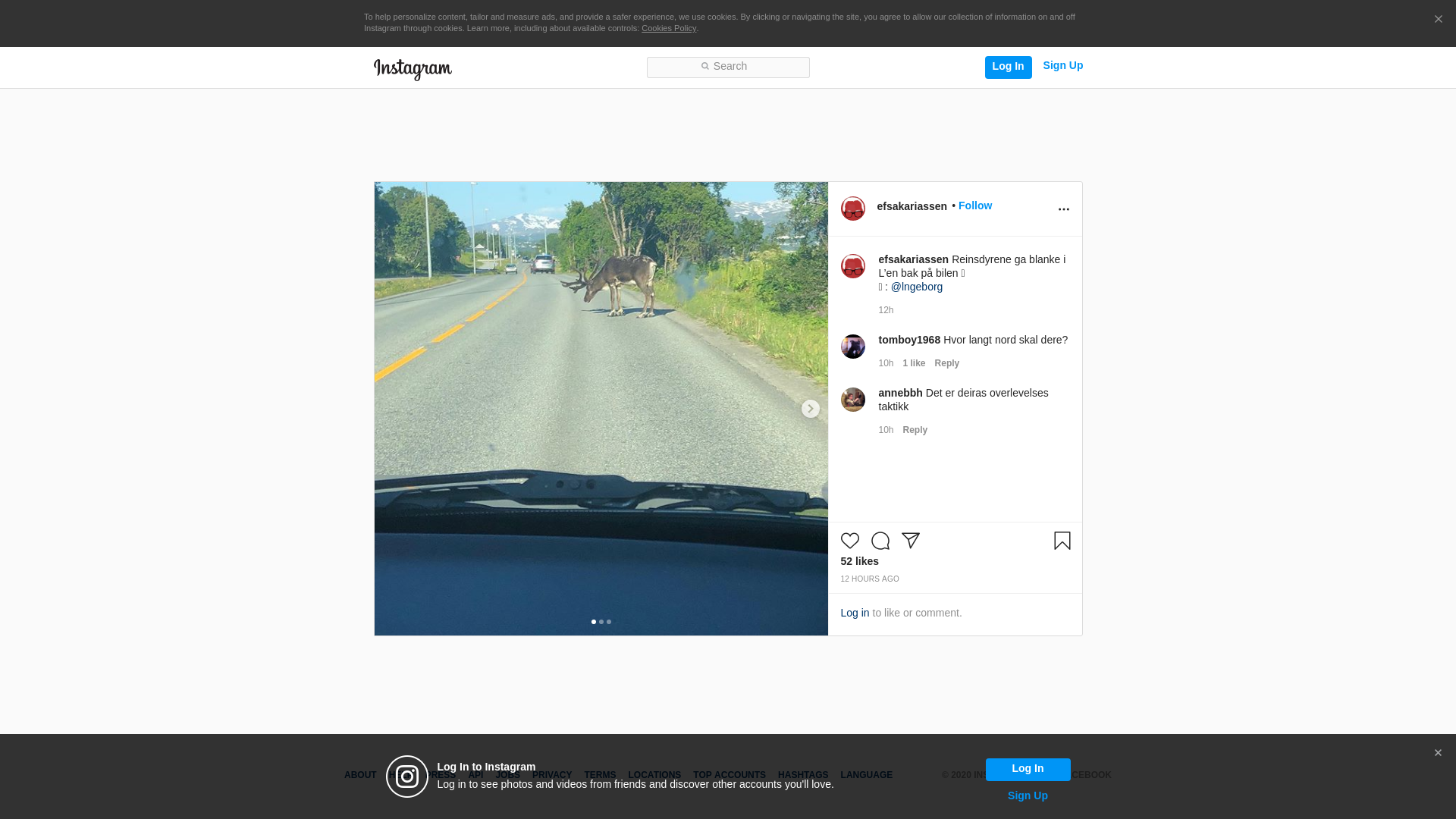Select the third carousel dot
Viewport: 1456px width, 819px height.
(x=609, y=622)
